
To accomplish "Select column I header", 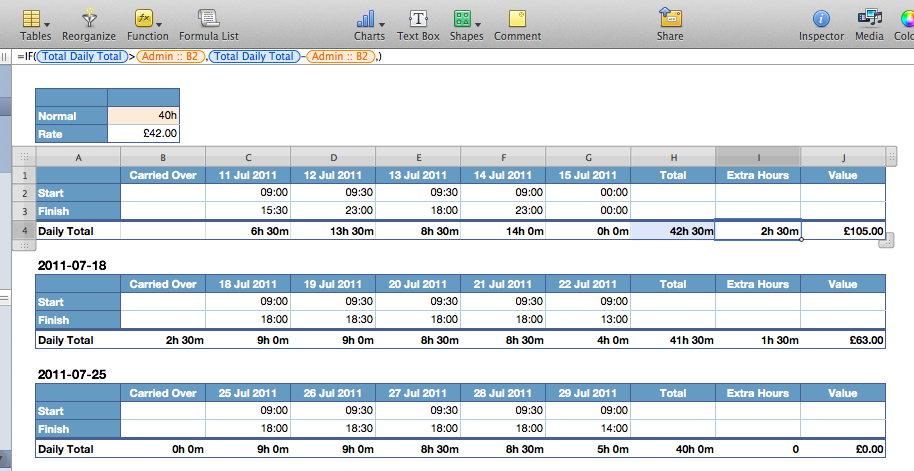I will (x=758, y=157).
